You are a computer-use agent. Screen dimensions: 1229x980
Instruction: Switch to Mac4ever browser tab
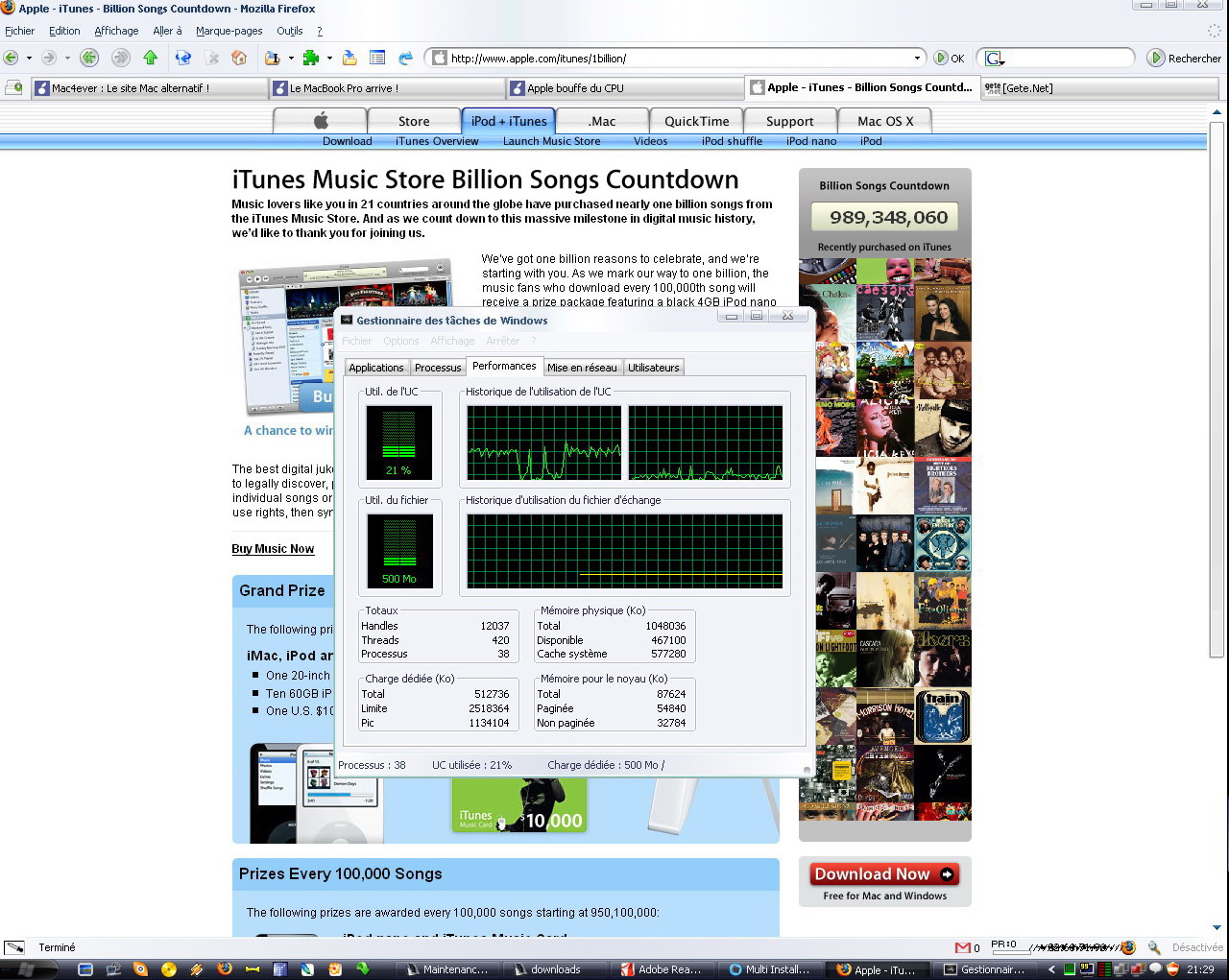(x=150, y=88)
